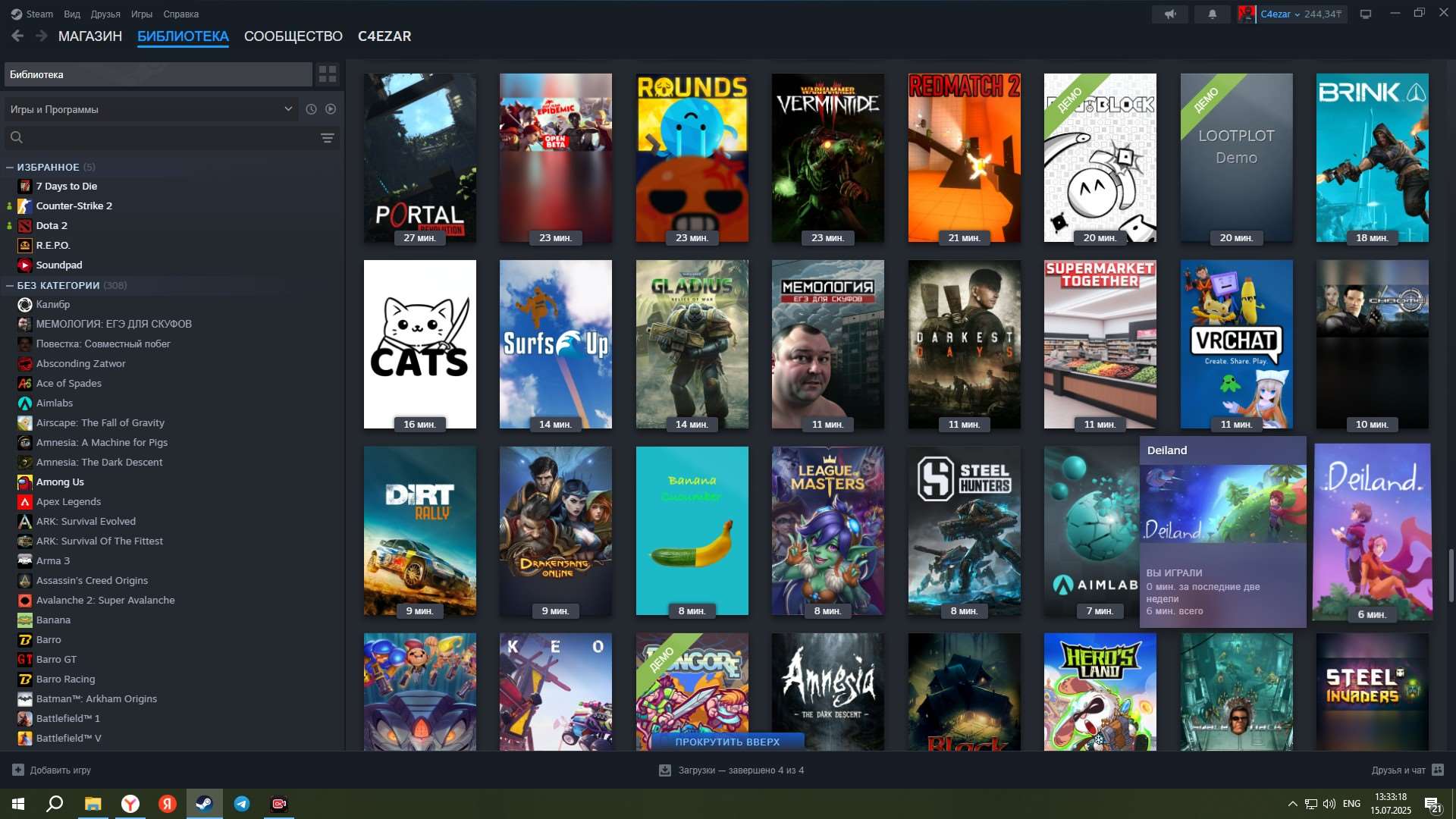Image resolution: width=1456 pixels, height=819 pixels.
Task: Click the Ace of Spades icon
Action: pyautogui.click(x=25, y=383)
